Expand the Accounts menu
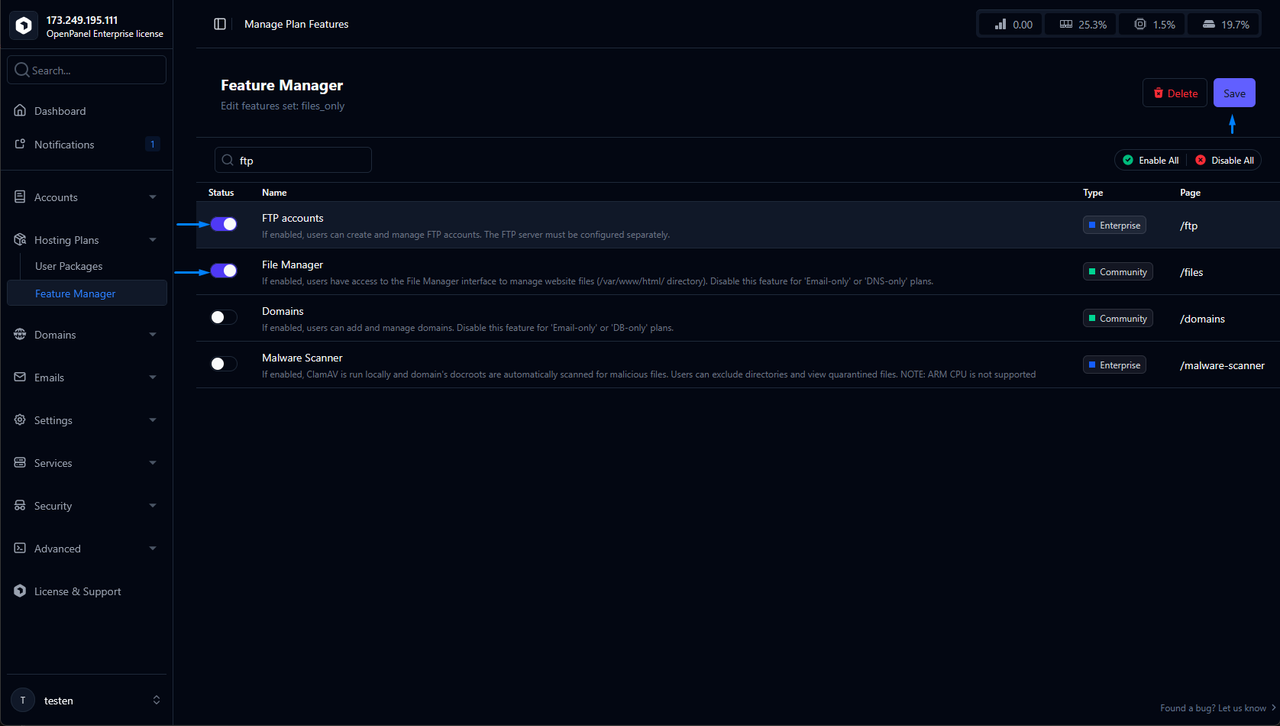Image resolution: width=1280 pixels, height=726 pixels. (x=153, y=198)
